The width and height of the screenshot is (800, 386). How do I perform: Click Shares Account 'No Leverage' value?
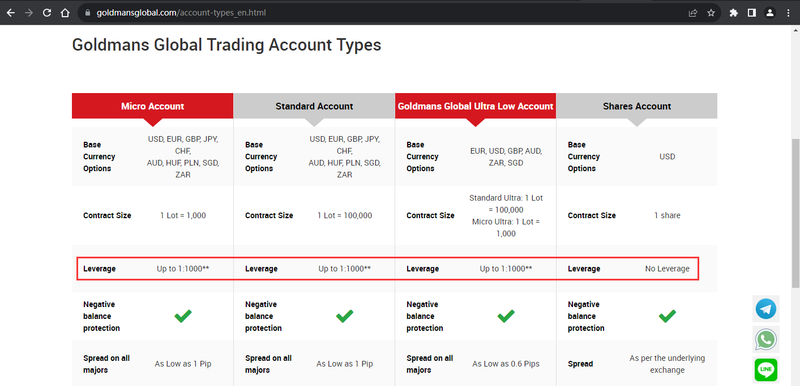667,269
